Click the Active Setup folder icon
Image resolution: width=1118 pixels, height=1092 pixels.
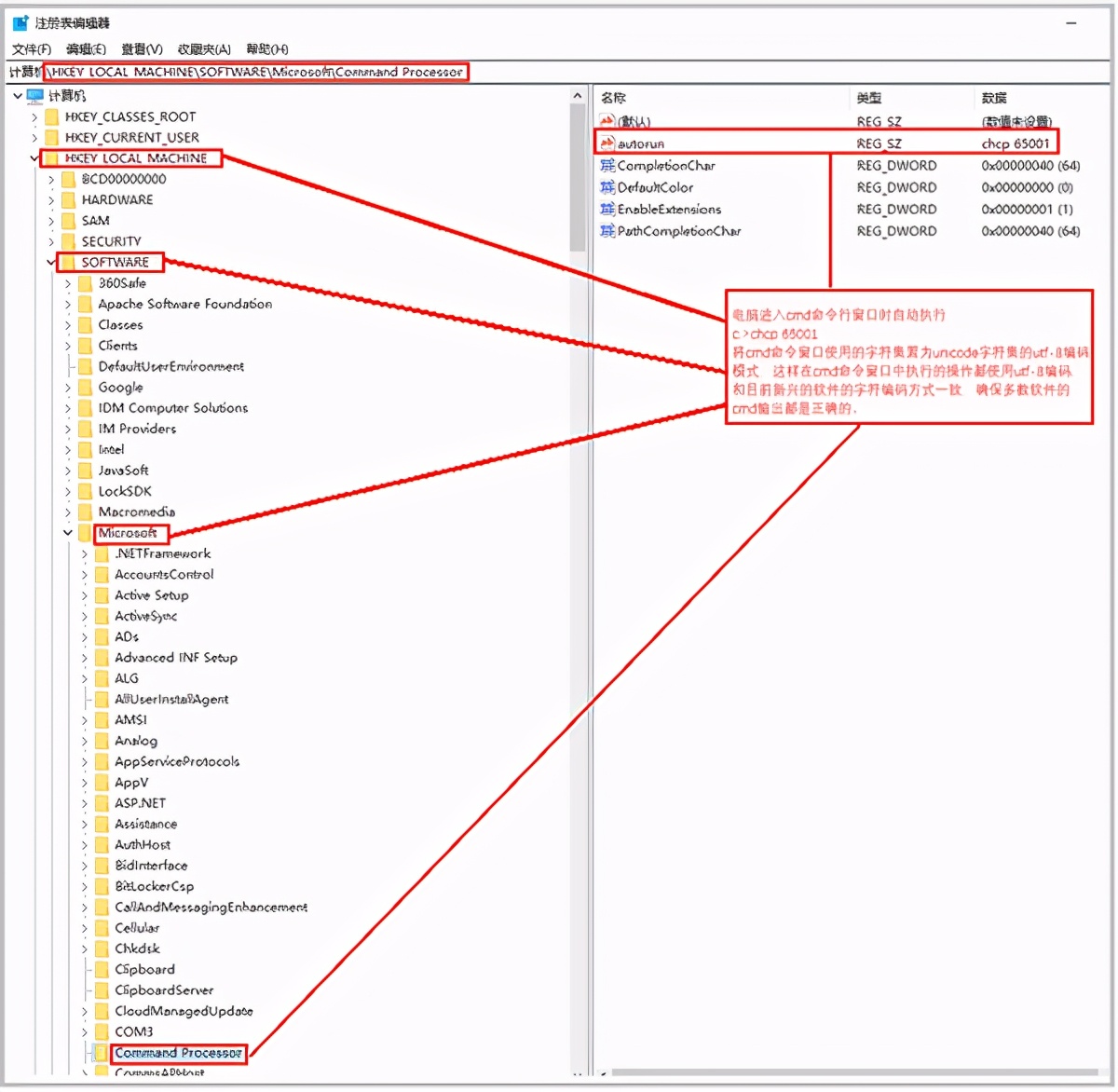[x=102, y=595]
